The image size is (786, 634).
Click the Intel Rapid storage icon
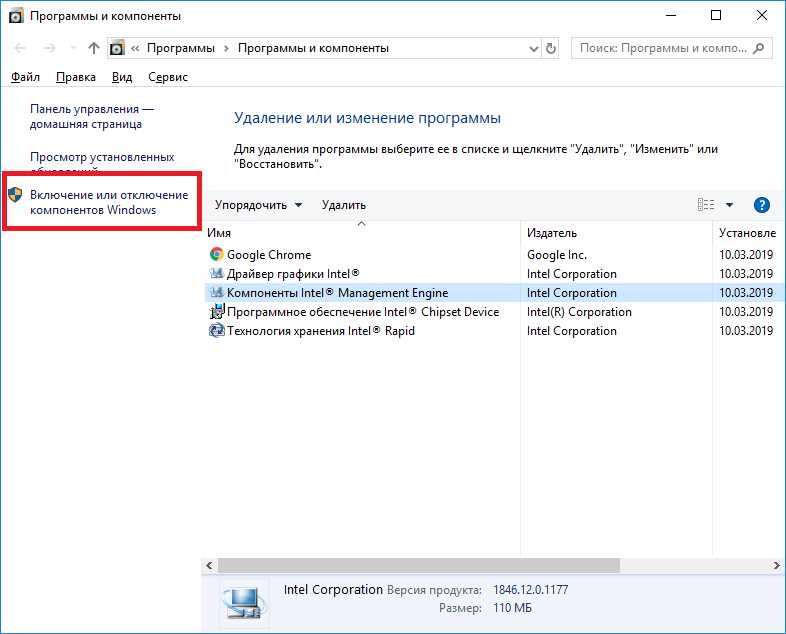pos(216,330)
